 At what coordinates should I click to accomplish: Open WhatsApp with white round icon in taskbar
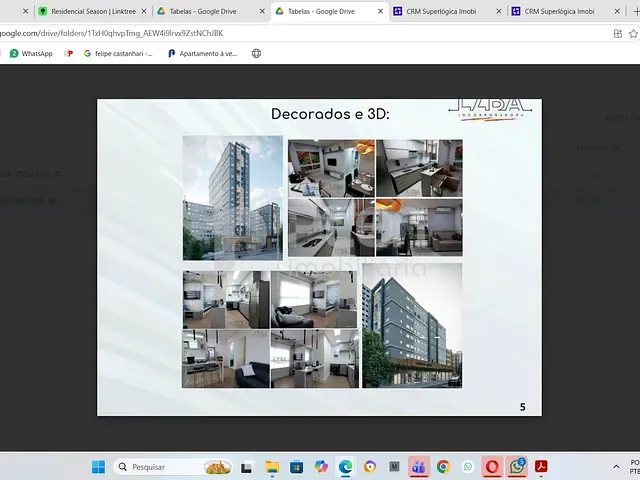[468, 467]
